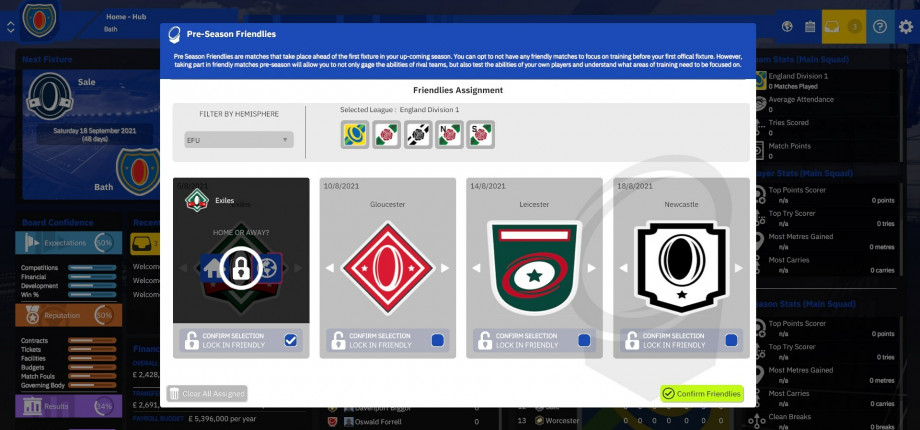Select the yellow England Division 1 league icon

coord(355,134)
